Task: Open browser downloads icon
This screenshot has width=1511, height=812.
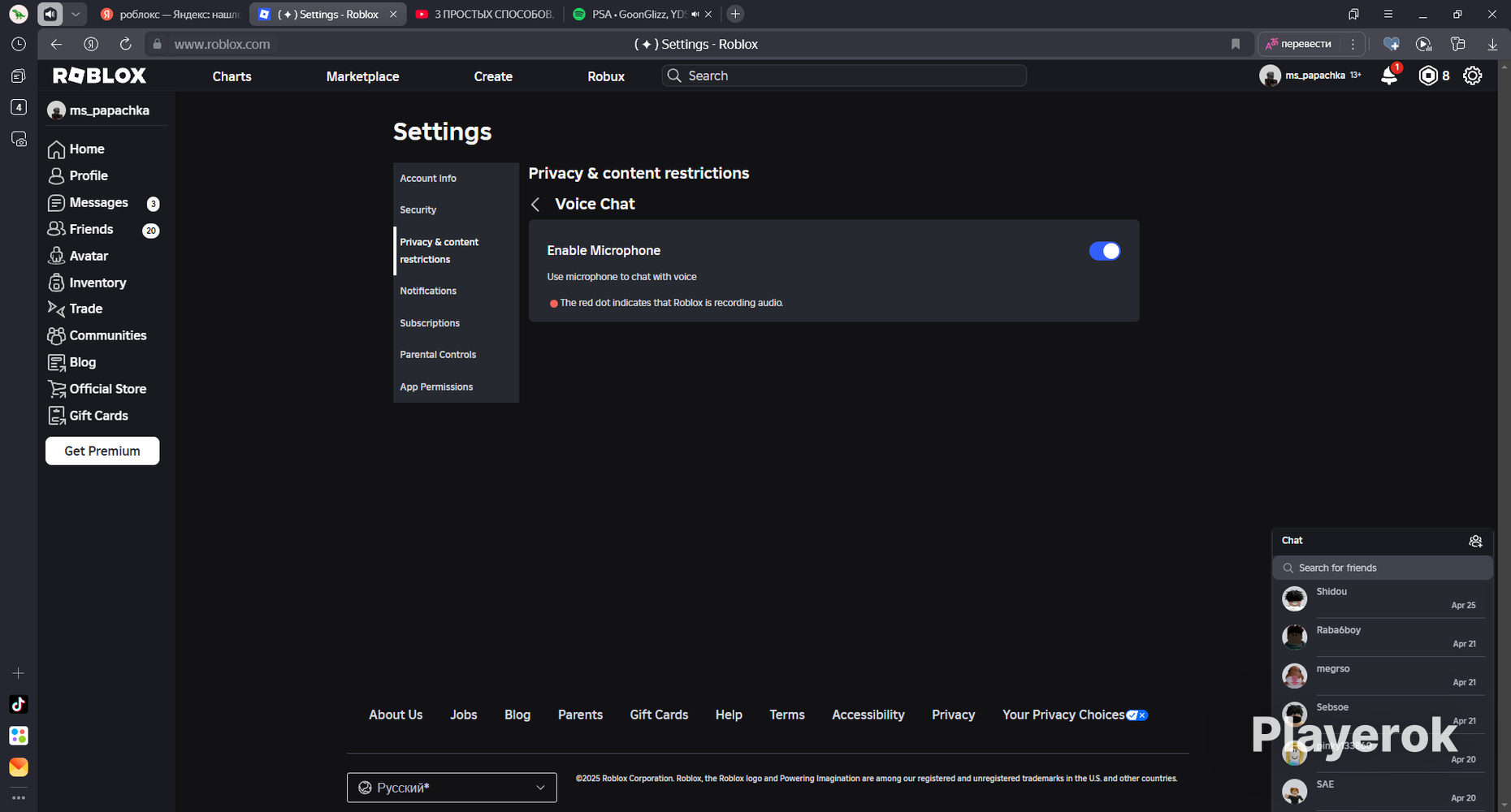Action: tap(1492, 44)
